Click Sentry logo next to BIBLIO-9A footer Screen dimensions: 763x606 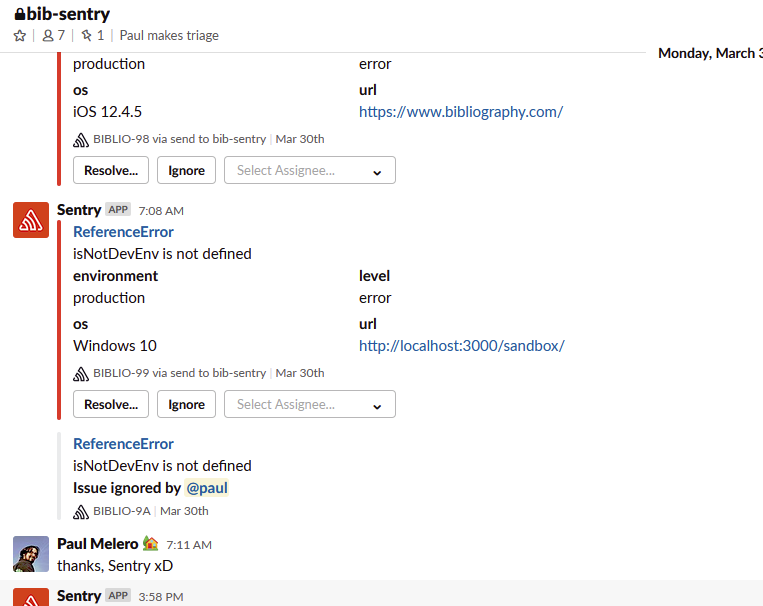click(x=81, y=512)
